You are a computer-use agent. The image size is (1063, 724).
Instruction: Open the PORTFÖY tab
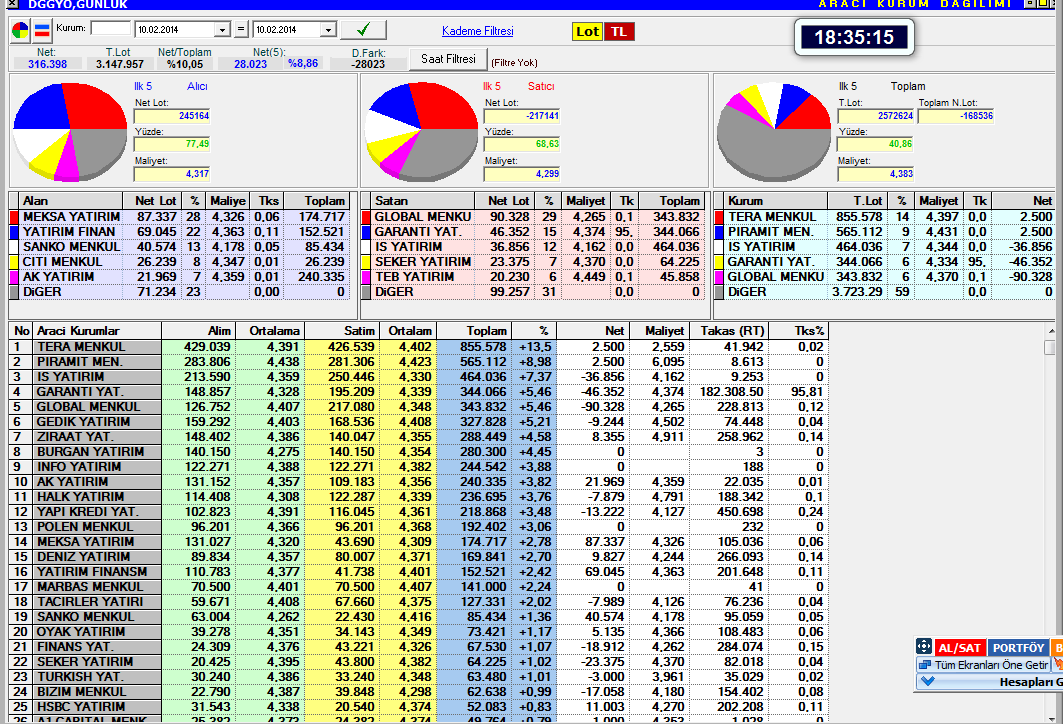(1018, 647)
